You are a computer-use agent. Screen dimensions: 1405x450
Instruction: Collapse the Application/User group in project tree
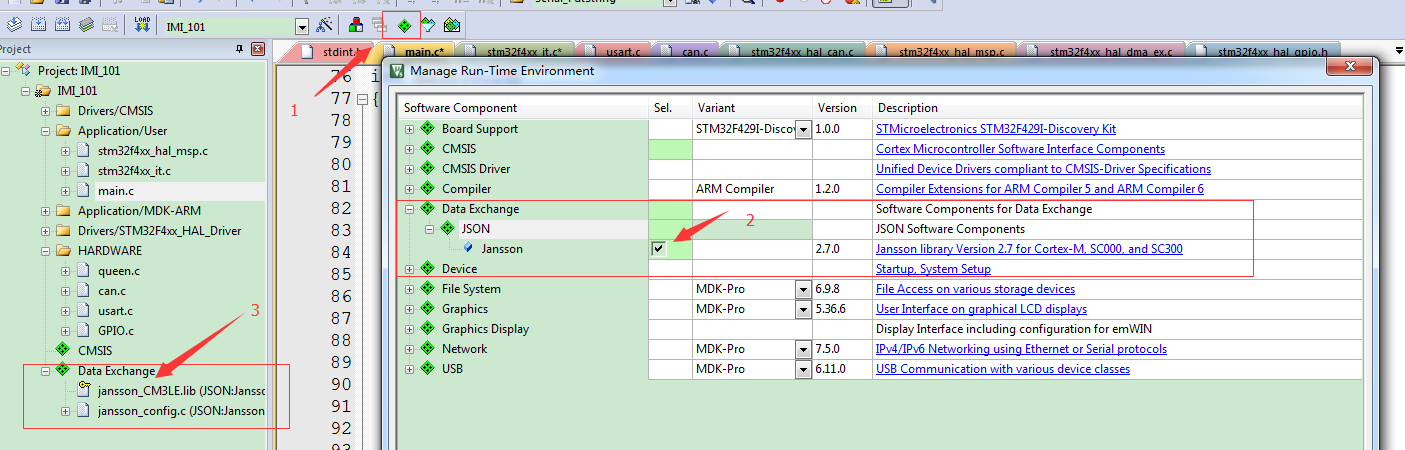(45, 131)
